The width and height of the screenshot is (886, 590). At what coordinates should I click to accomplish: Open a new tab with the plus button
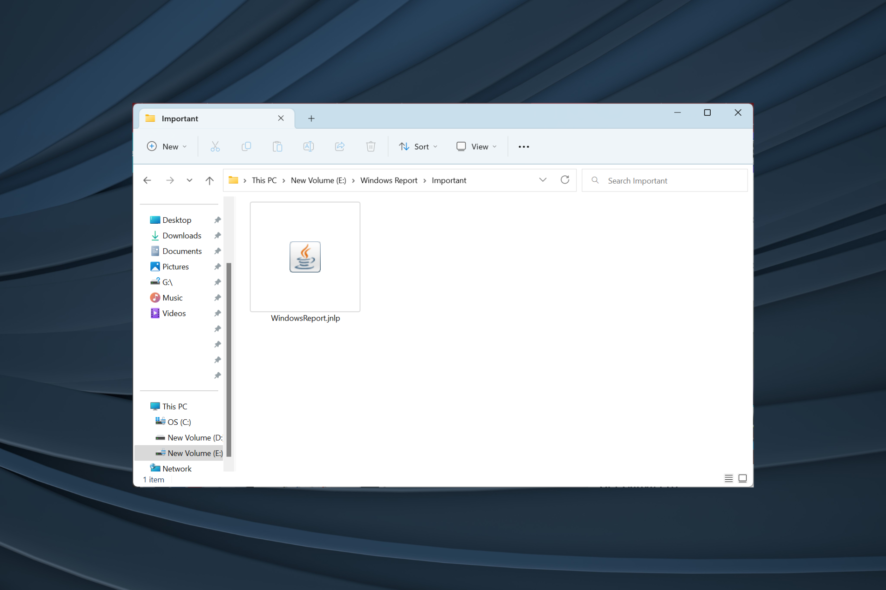311,118
